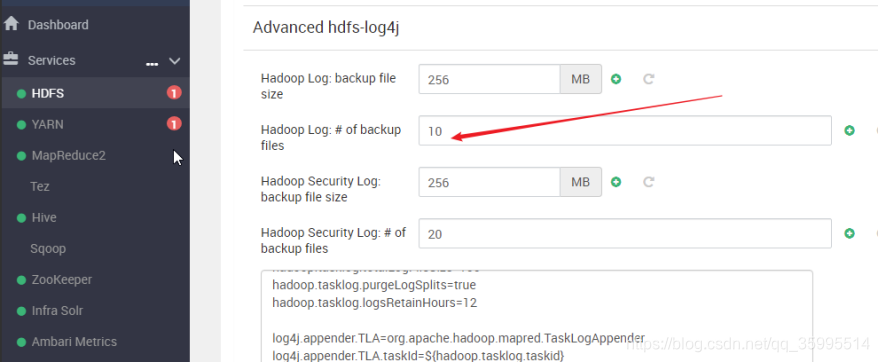Collapse the Services chevron
The image size is (879, 362).
[x=175, y=61]
